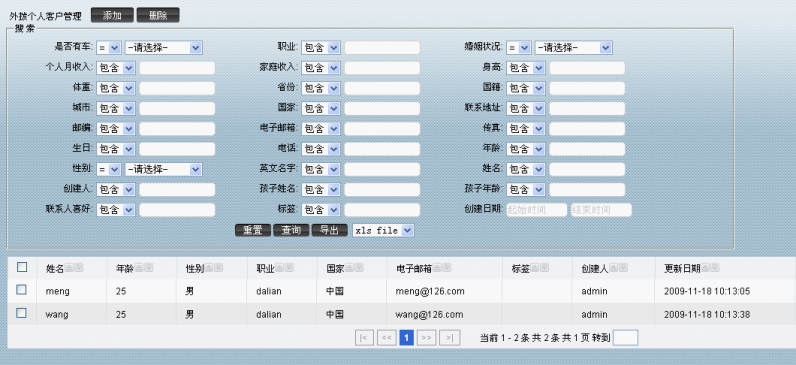
Task: Sort 电子邮箱 column ascending arrow icon
Action: (x=437, y=268)
